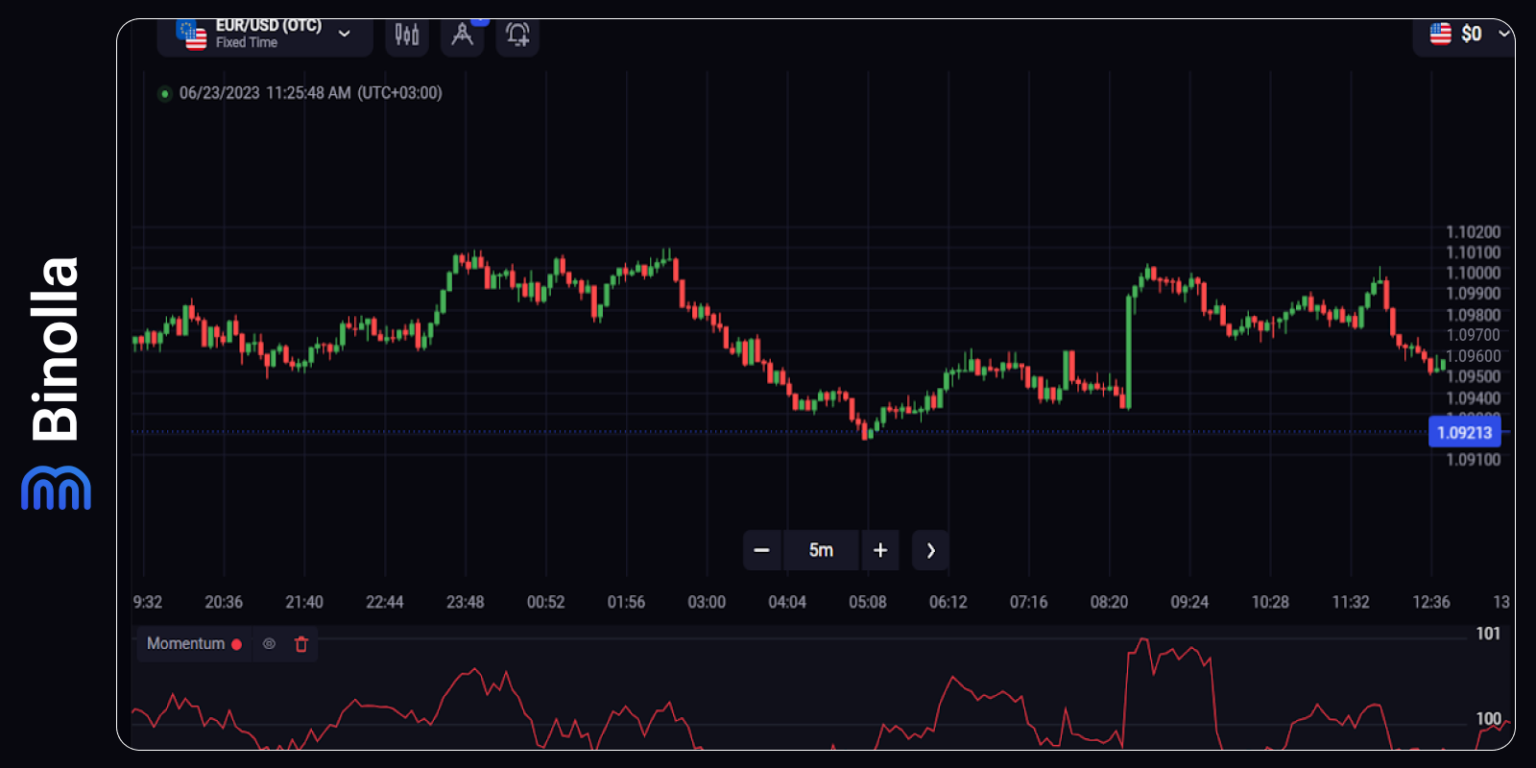Select the drawing tools icon

[x=462, y=36]
